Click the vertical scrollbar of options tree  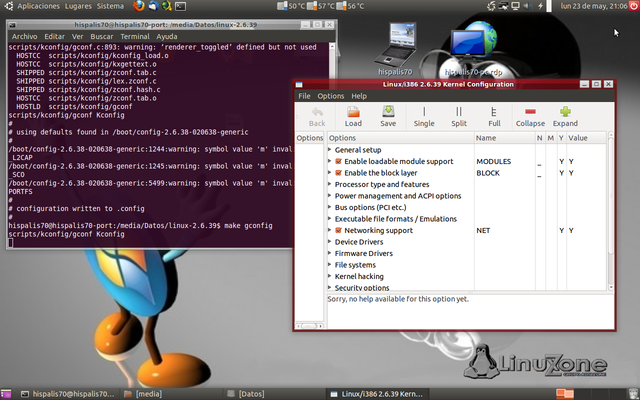(x=611, y=211)
